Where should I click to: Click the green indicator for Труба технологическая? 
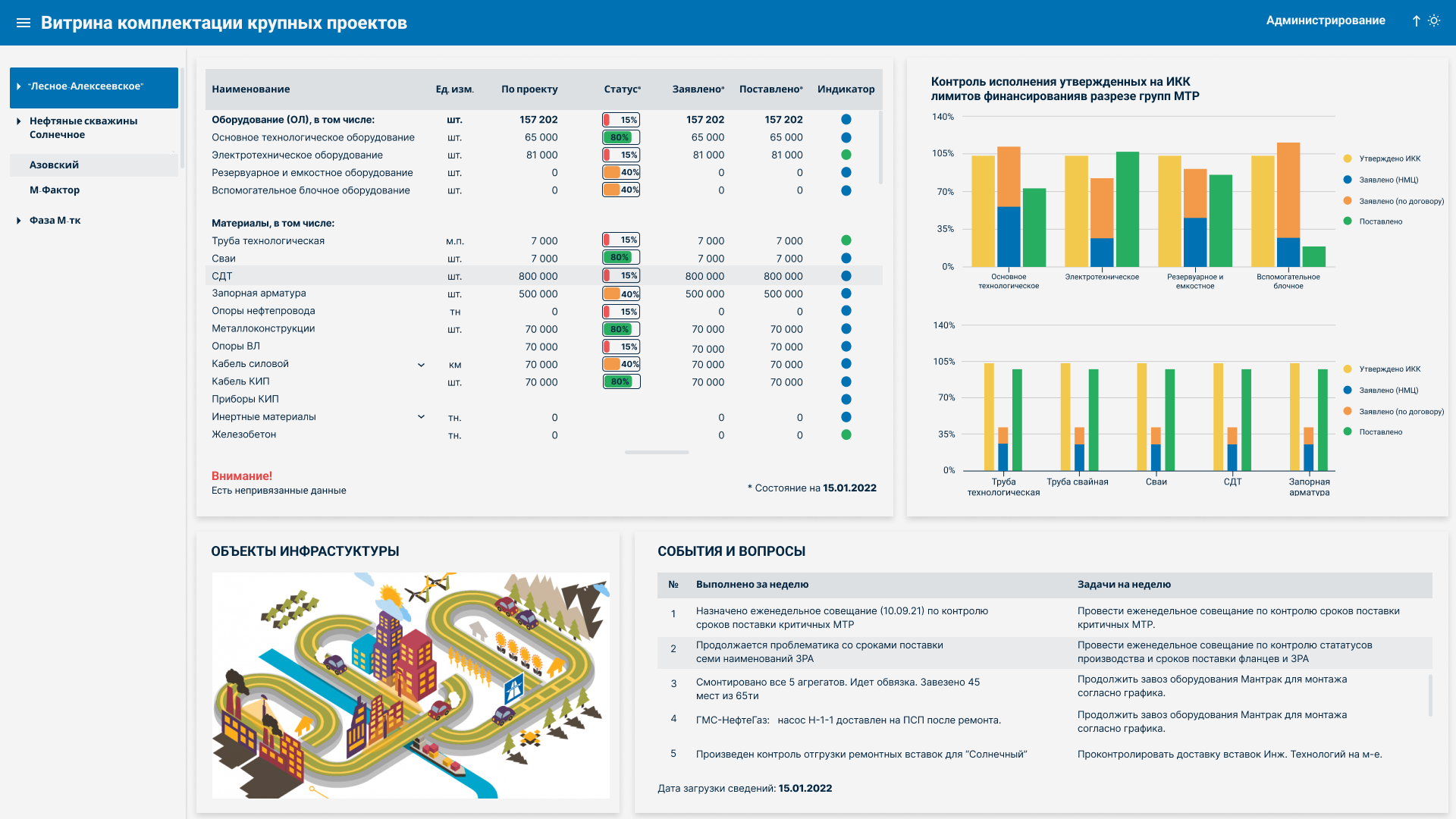point(846,240)
